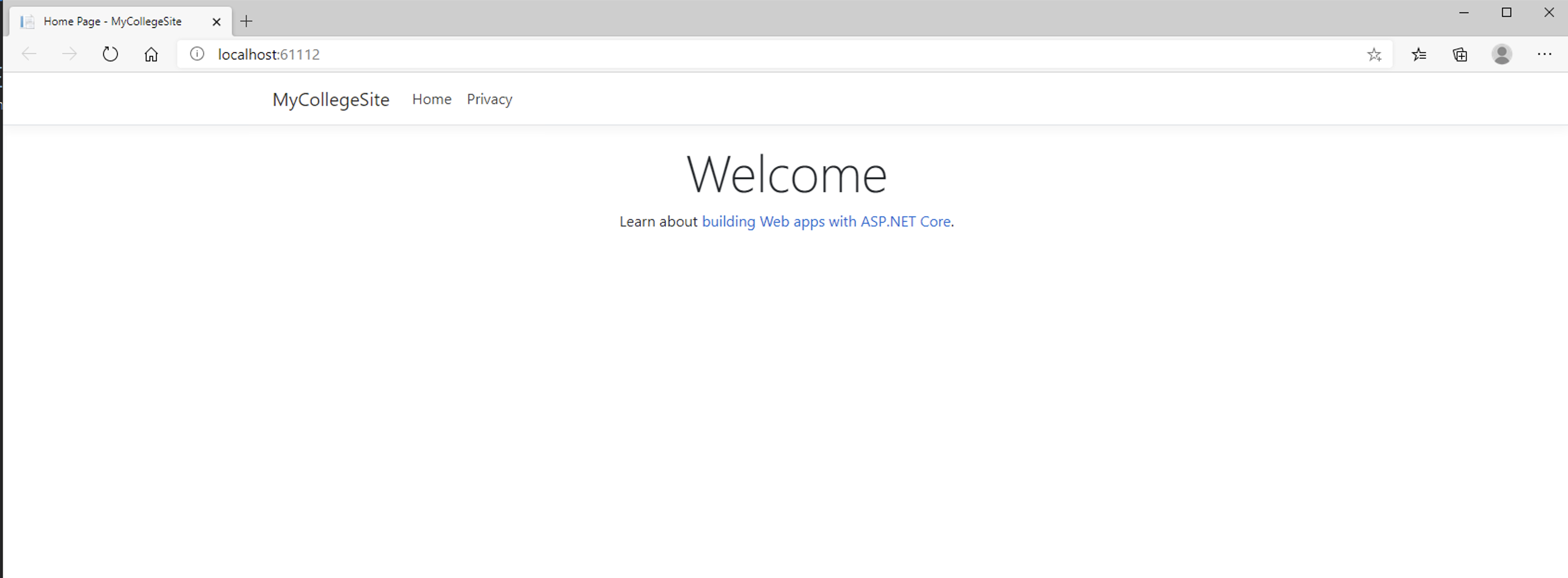Open a new tab with the plus button

[x=247, y=21]
